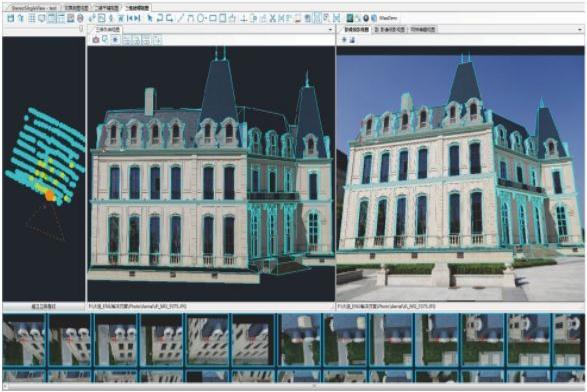Jump to last image with skip-forward icon
The image size is (587, 392).
[x=138, y=18]
